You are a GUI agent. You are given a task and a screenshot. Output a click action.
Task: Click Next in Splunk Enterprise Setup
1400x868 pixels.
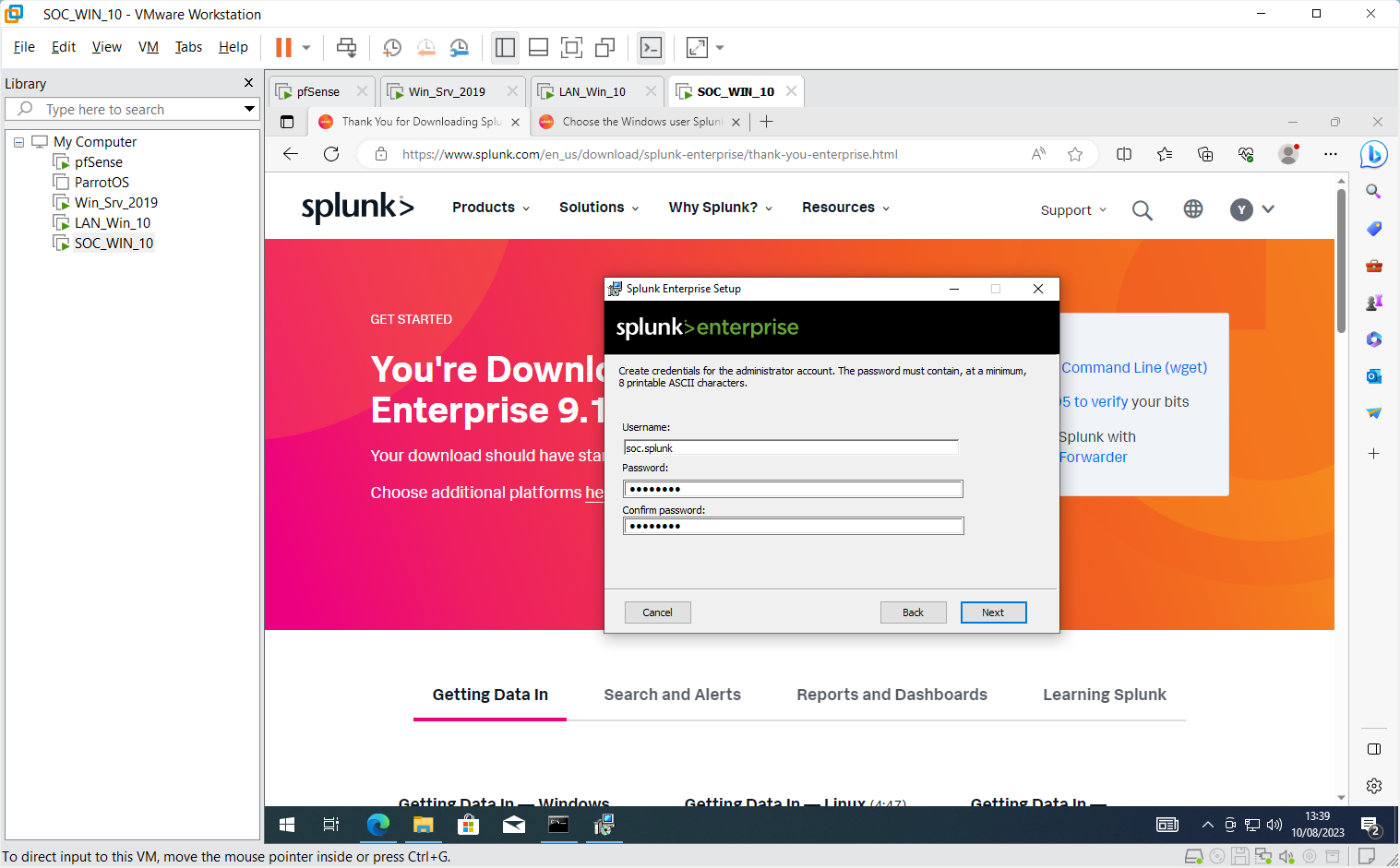click(993, 612)
